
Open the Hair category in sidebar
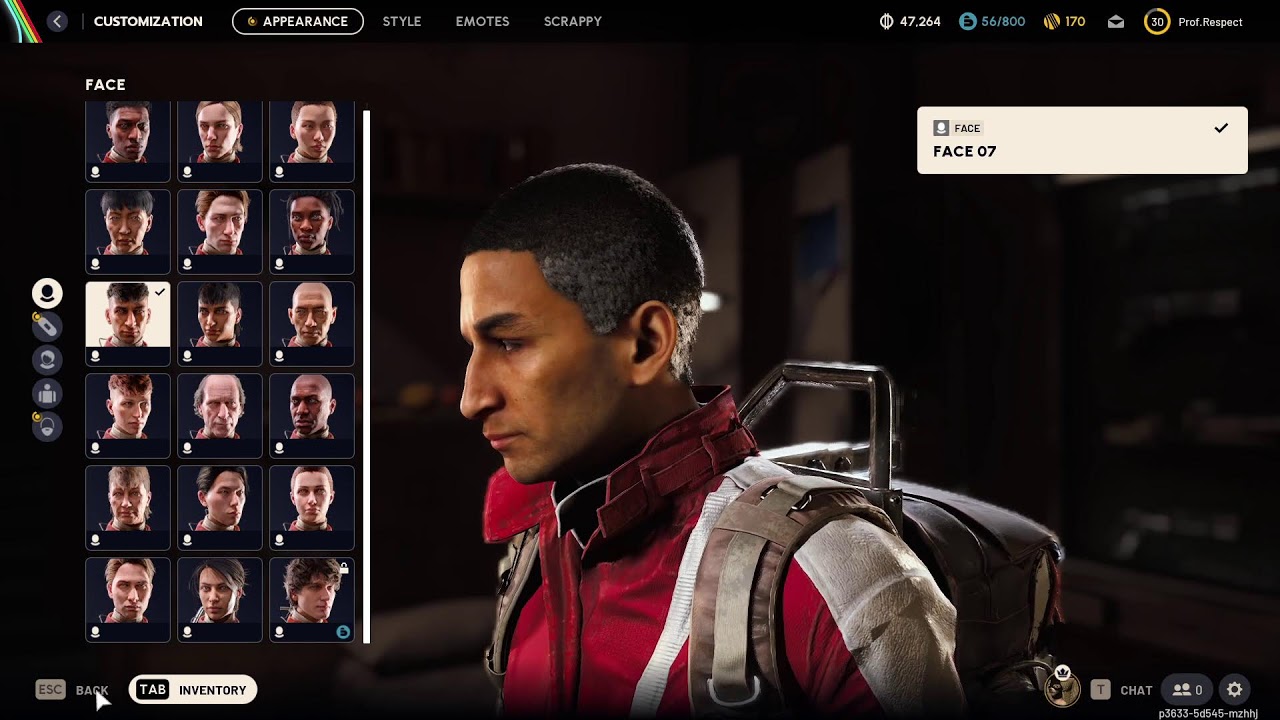(x=47, y=359)
